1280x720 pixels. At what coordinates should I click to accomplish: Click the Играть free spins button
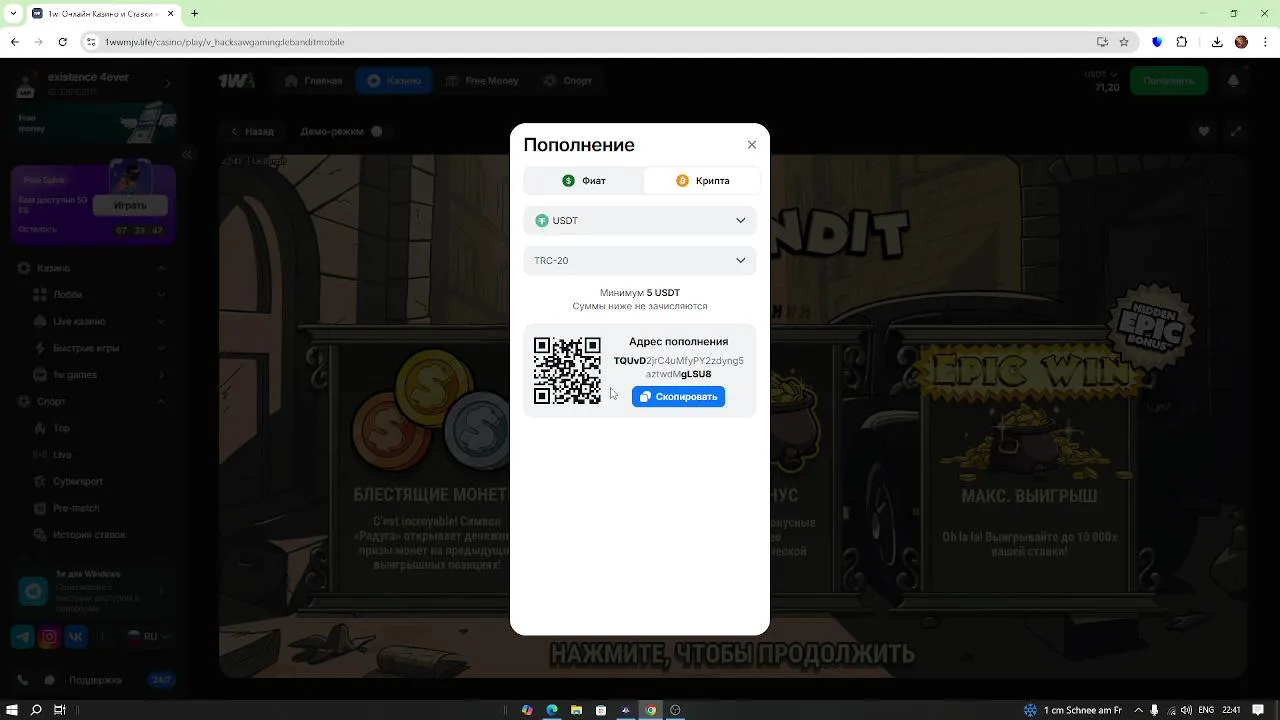pos(130,206)
